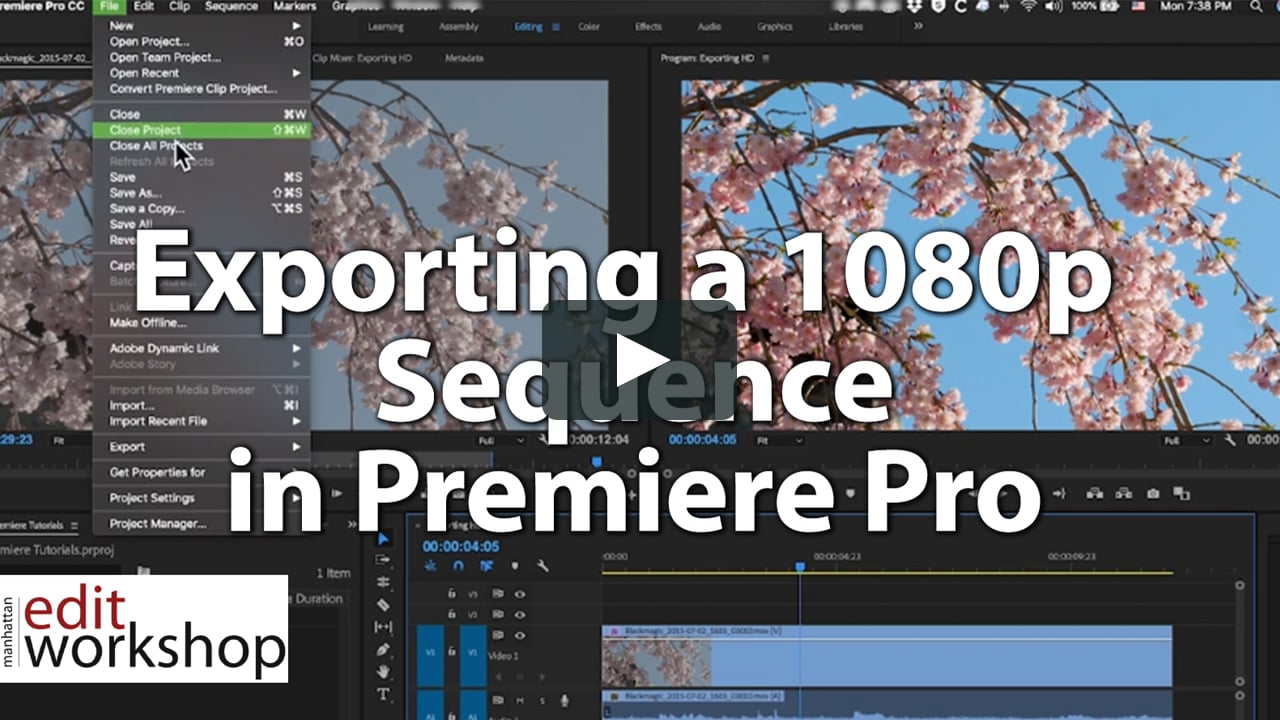Open timeline display settings wrench
Image resolution: width=1280 pixels, height=720 pixels.
coord(542,566)
